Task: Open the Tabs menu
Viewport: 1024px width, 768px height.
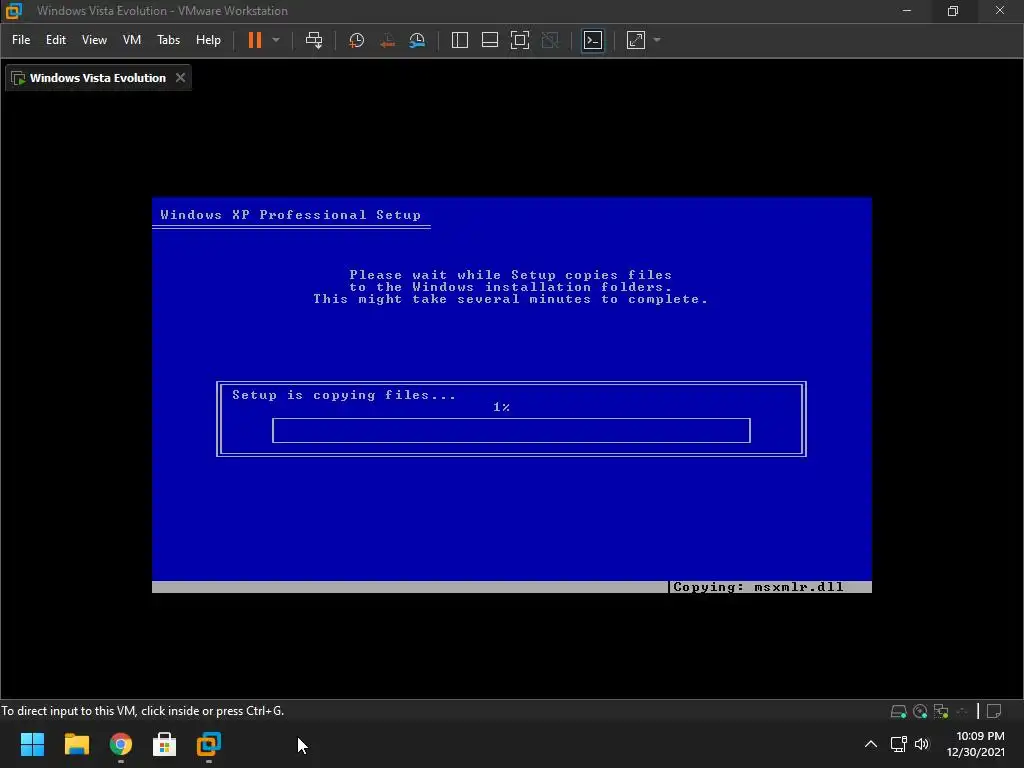Action: point(168,40)
